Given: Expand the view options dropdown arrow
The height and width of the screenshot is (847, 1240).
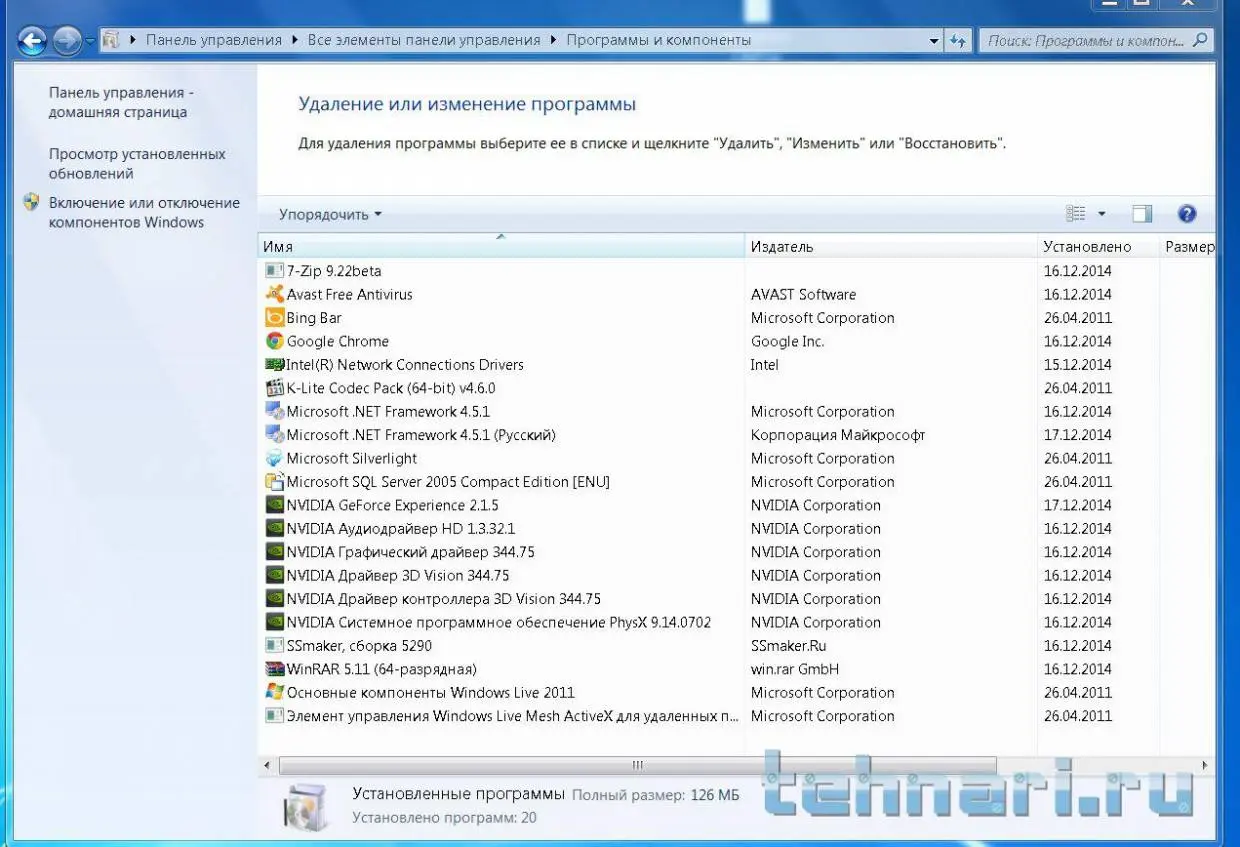Looking at the screenshot, I should 1102,214.
